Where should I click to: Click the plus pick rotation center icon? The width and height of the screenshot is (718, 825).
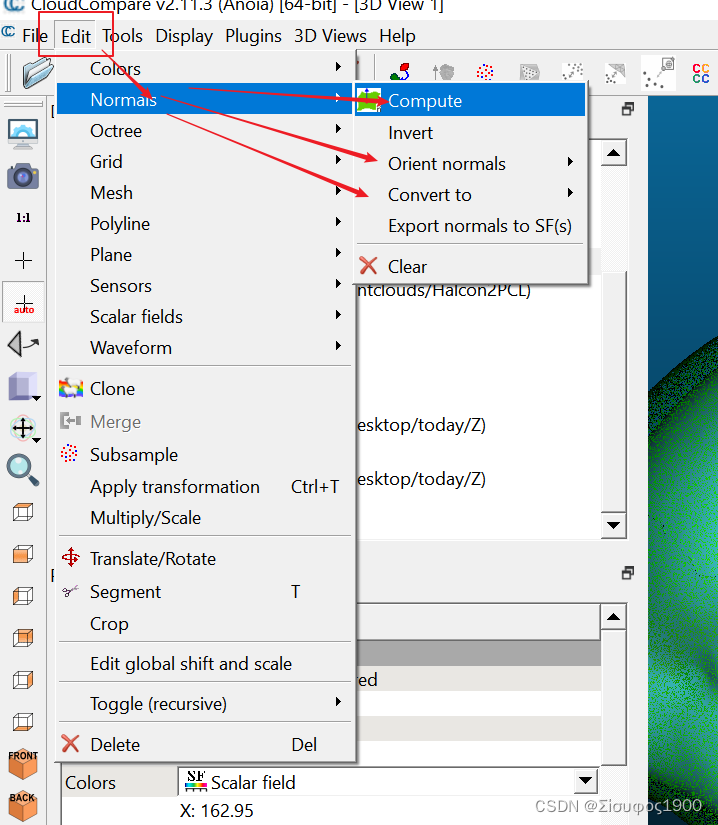point(23,260)
